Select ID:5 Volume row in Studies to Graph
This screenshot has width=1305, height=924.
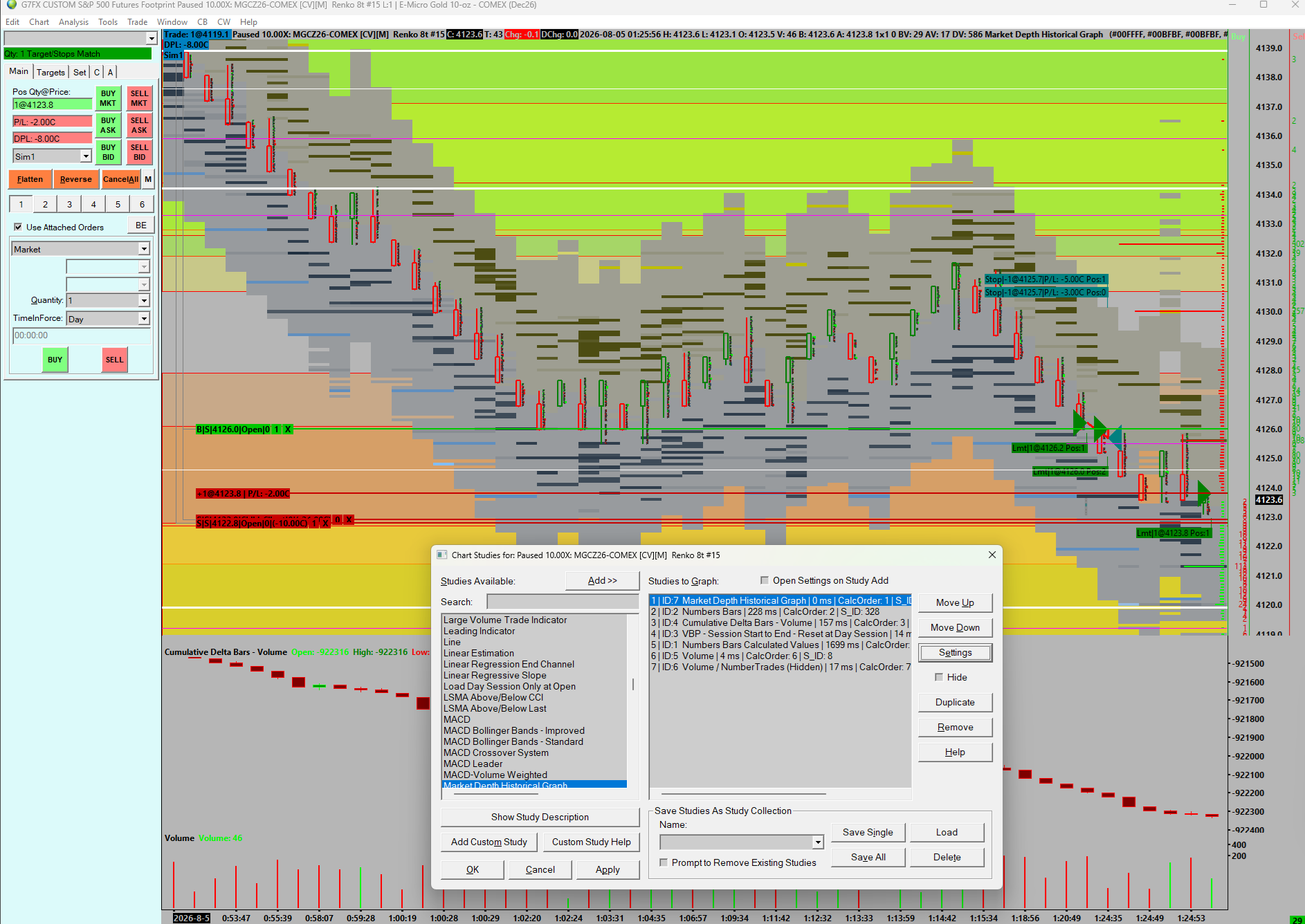780,656
